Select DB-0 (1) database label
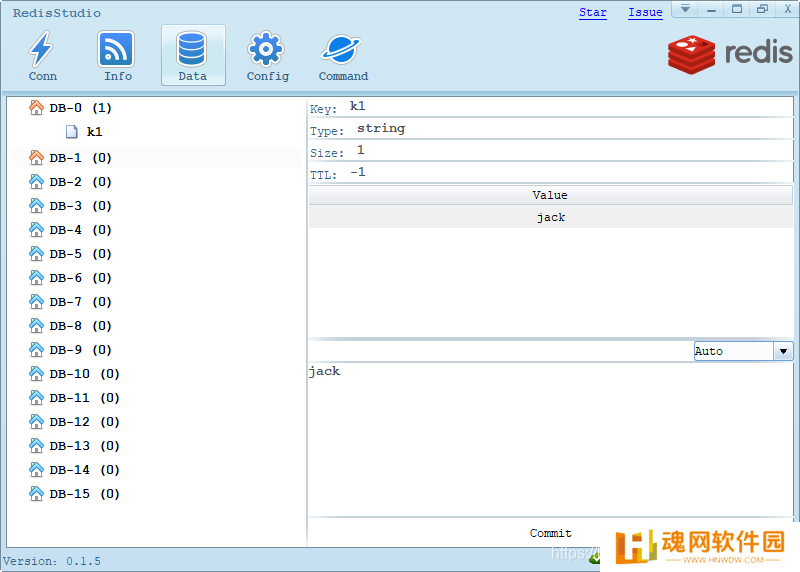This screenshot has height=572, width=800. (80, 108)
